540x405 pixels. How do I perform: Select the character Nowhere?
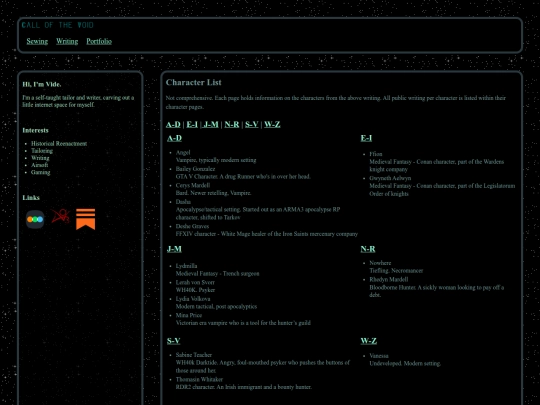pos(380,263)
